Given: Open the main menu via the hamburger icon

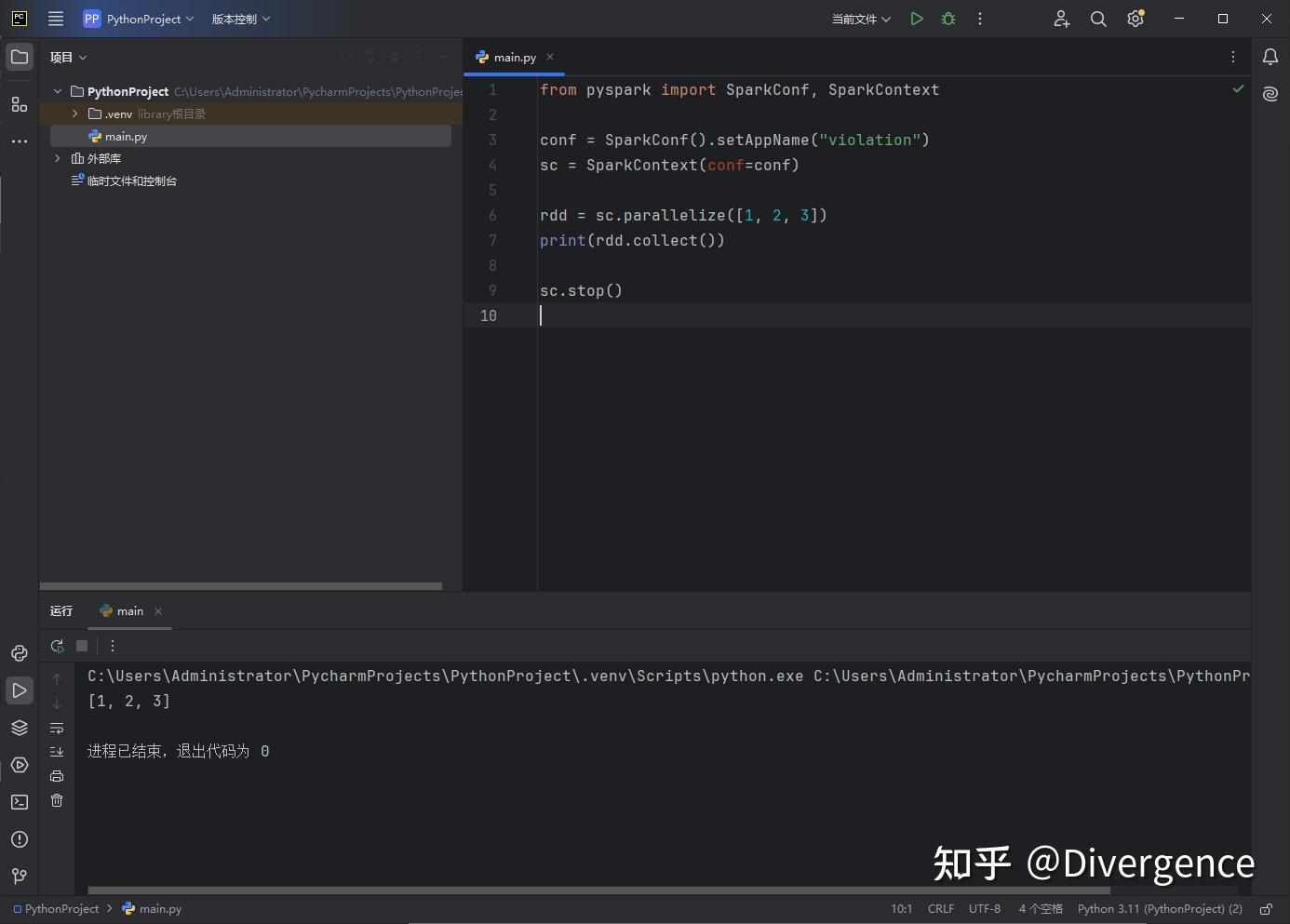Looking at the screenshot, I should [x=55, y=19].
